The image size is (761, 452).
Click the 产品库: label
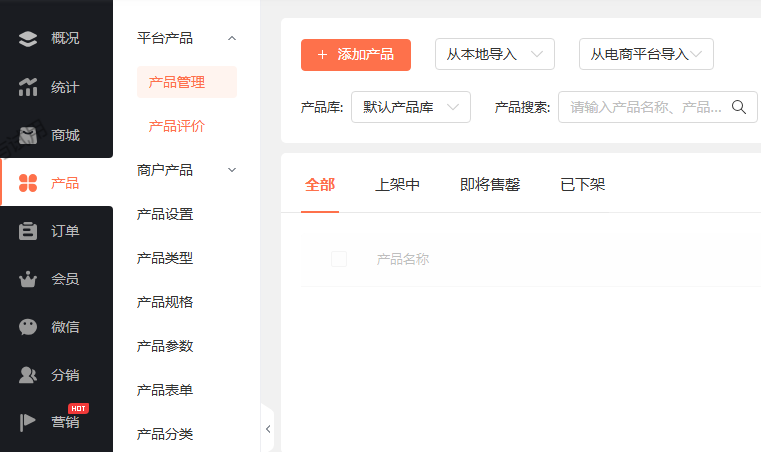coord(322,107)
